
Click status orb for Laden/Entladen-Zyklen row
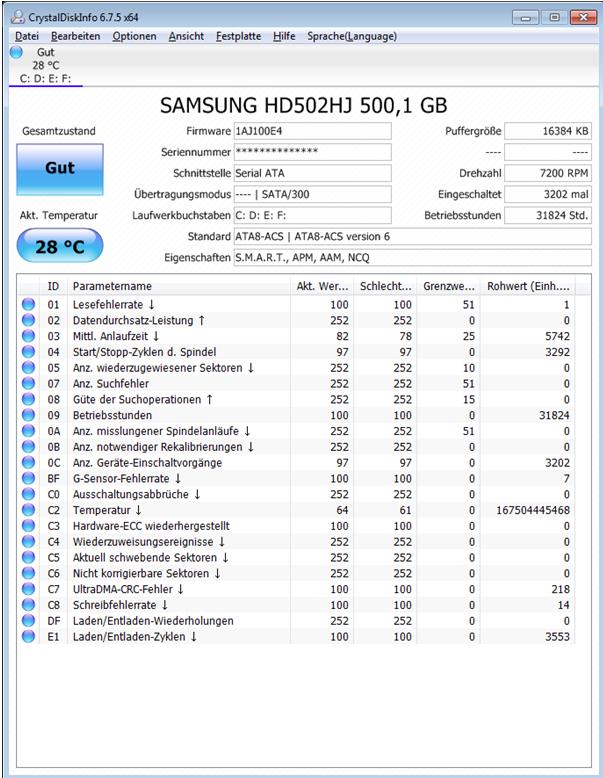click(x=28, y=636)
